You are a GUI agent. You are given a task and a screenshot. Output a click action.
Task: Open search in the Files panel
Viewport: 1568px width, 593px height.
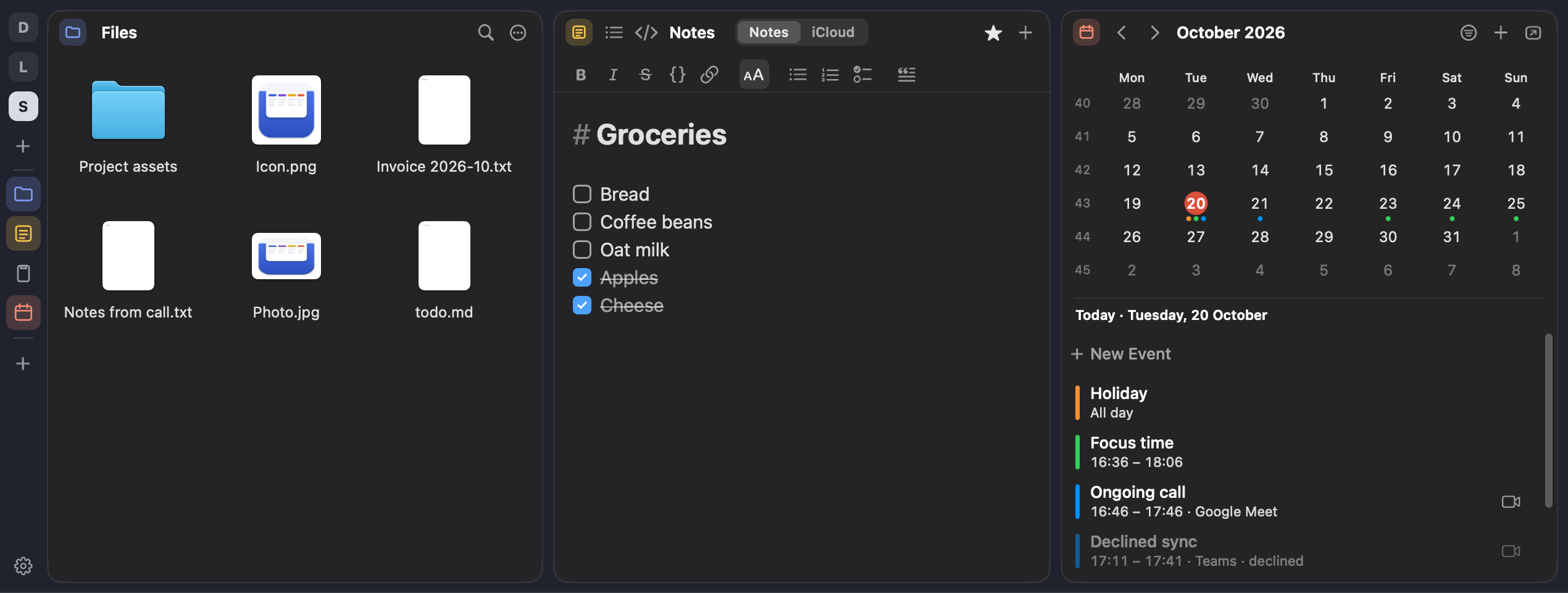tap(486, 33)
